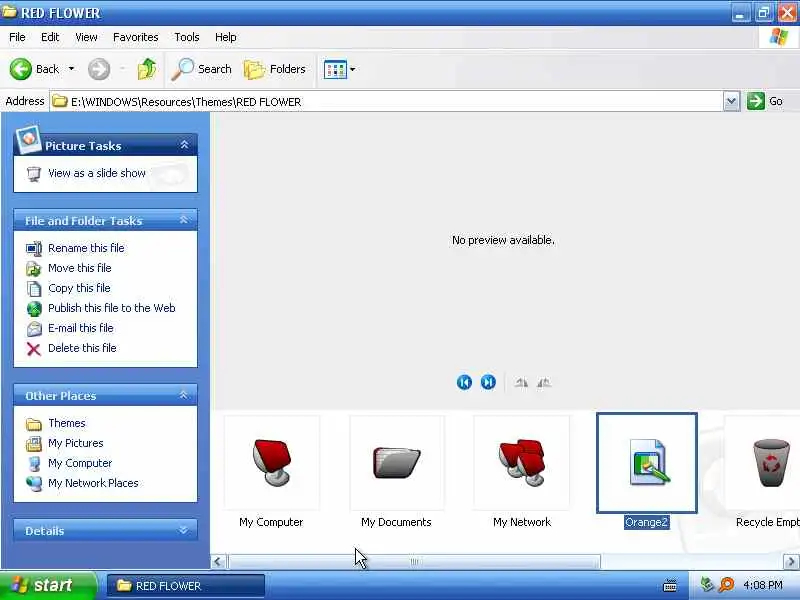Open the View menu
Image resolution: width=800 pixels, height=600 pixels.
(x=86, y=37)
